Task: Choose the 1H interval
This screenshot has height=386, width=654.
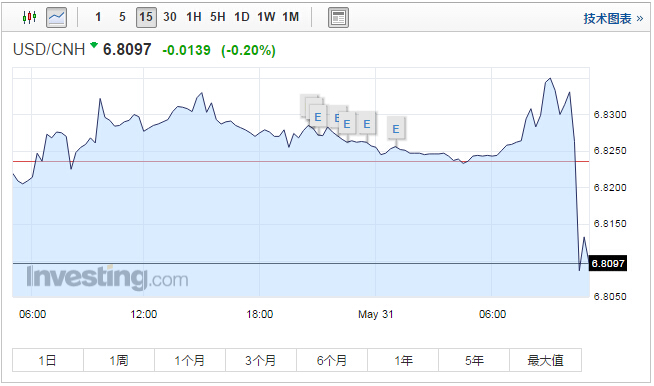Action: [x=194, y=17]
